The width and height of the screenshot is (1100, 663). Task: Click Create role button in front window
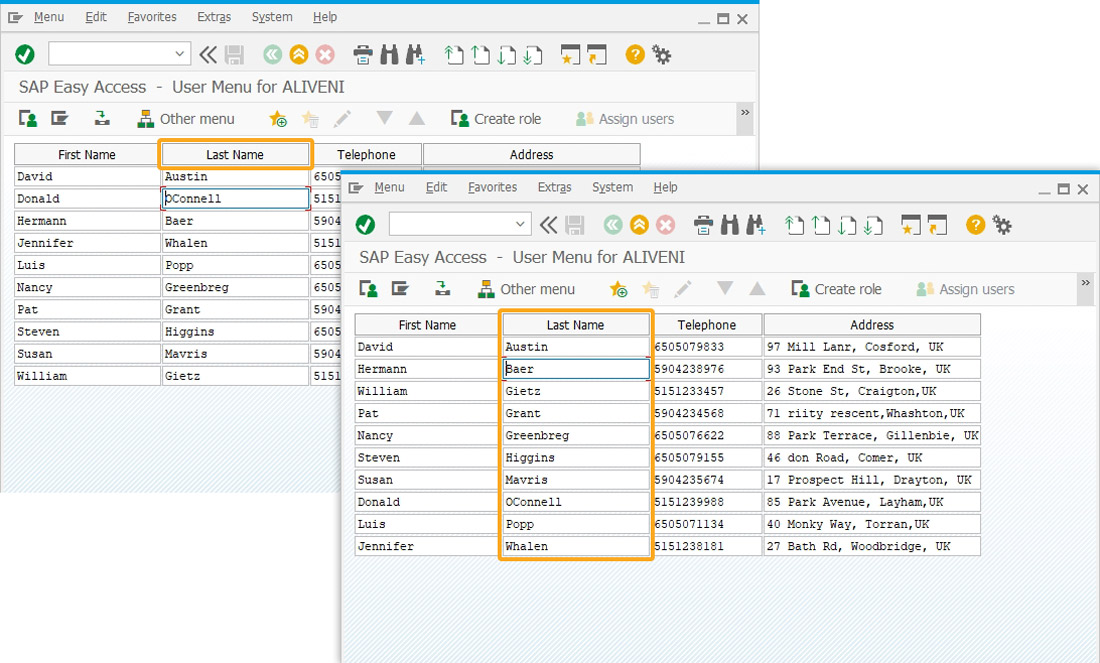click(x=836, y=289)
